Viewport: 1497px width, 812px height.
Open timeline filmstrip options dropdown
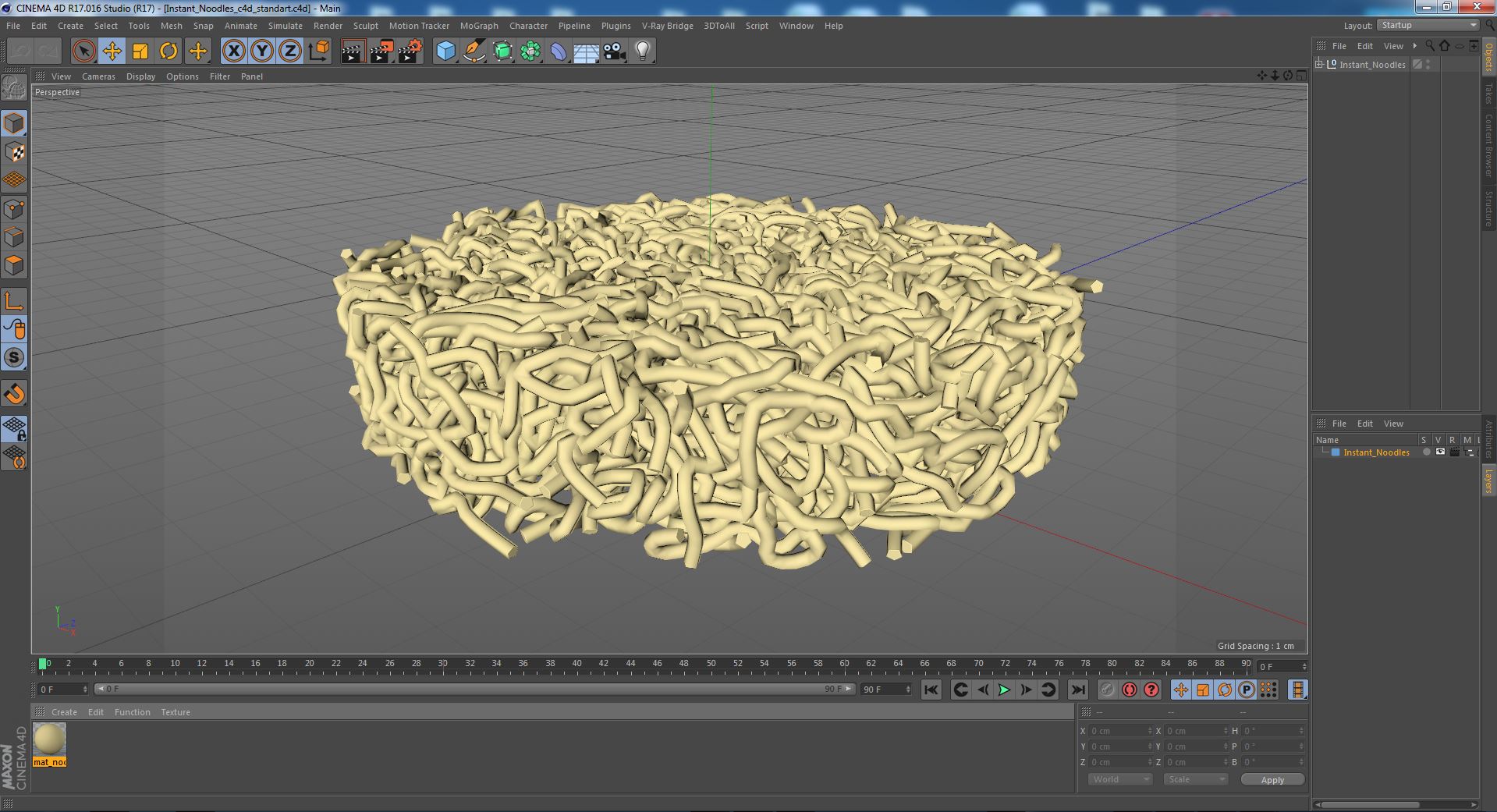click(x=1297, y=690)
